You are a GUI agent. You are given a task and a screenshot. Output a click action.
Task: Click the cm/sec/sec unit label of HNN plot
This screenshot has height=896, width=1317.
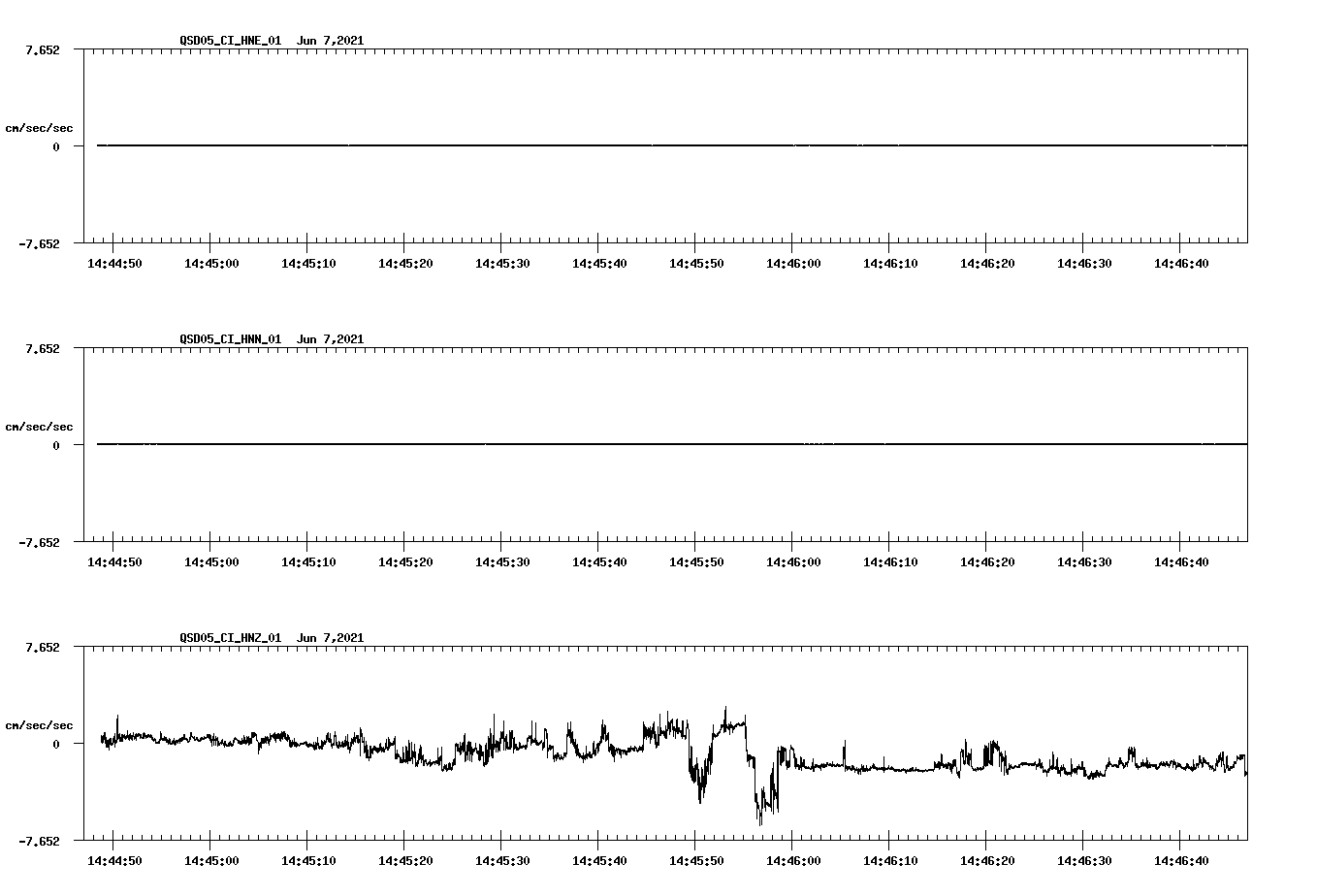39,427
